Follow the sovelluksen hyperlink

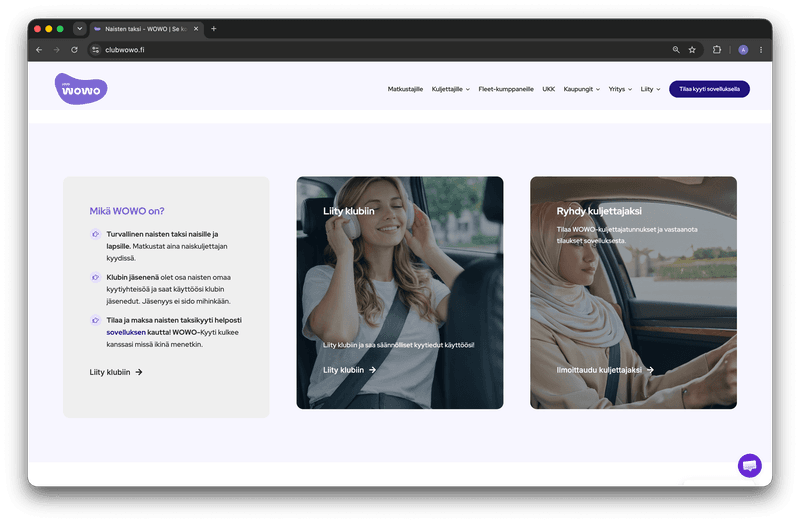click(x=126, y=332)
